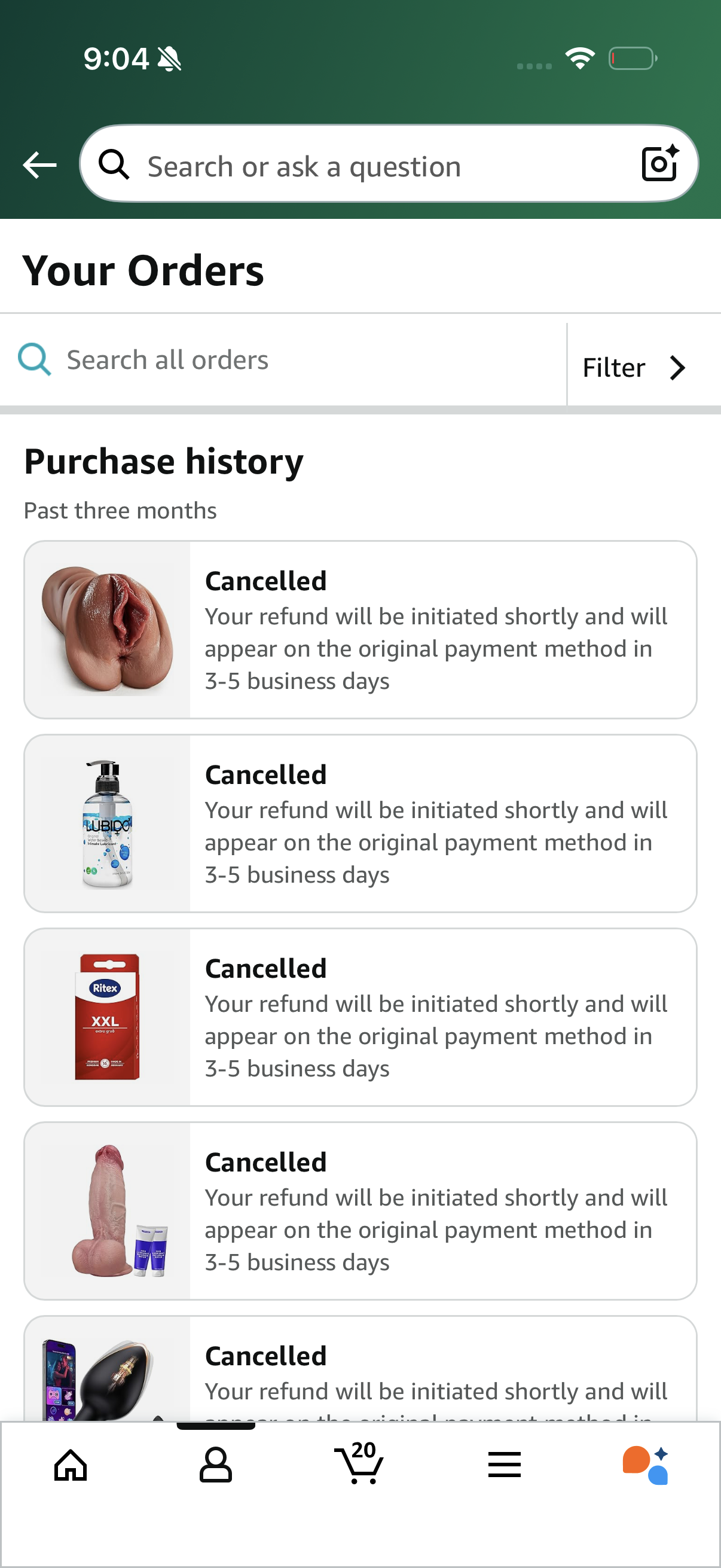
Task: Tap the Home icon in bottom navigation
Action: (x=71, y=1465)
